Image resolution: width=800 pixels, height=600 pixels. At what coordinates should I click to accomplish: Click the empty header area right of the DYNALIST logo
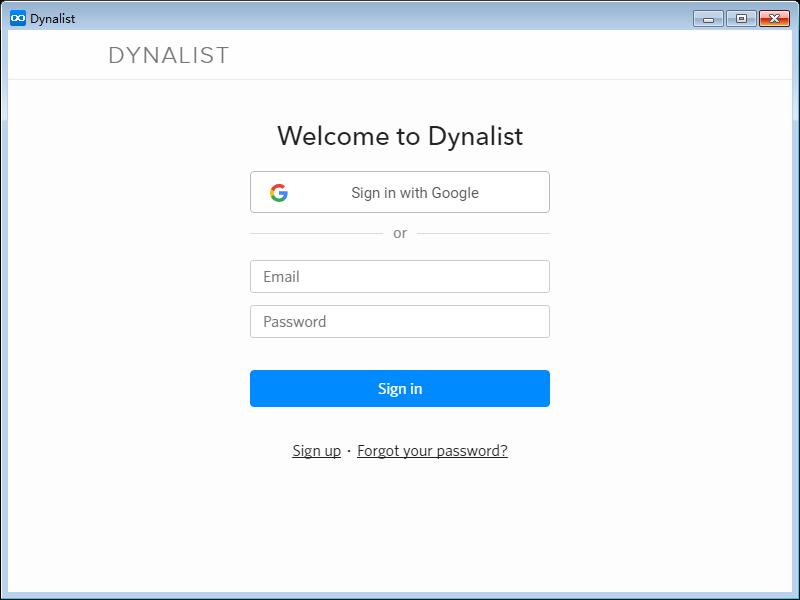510,55
